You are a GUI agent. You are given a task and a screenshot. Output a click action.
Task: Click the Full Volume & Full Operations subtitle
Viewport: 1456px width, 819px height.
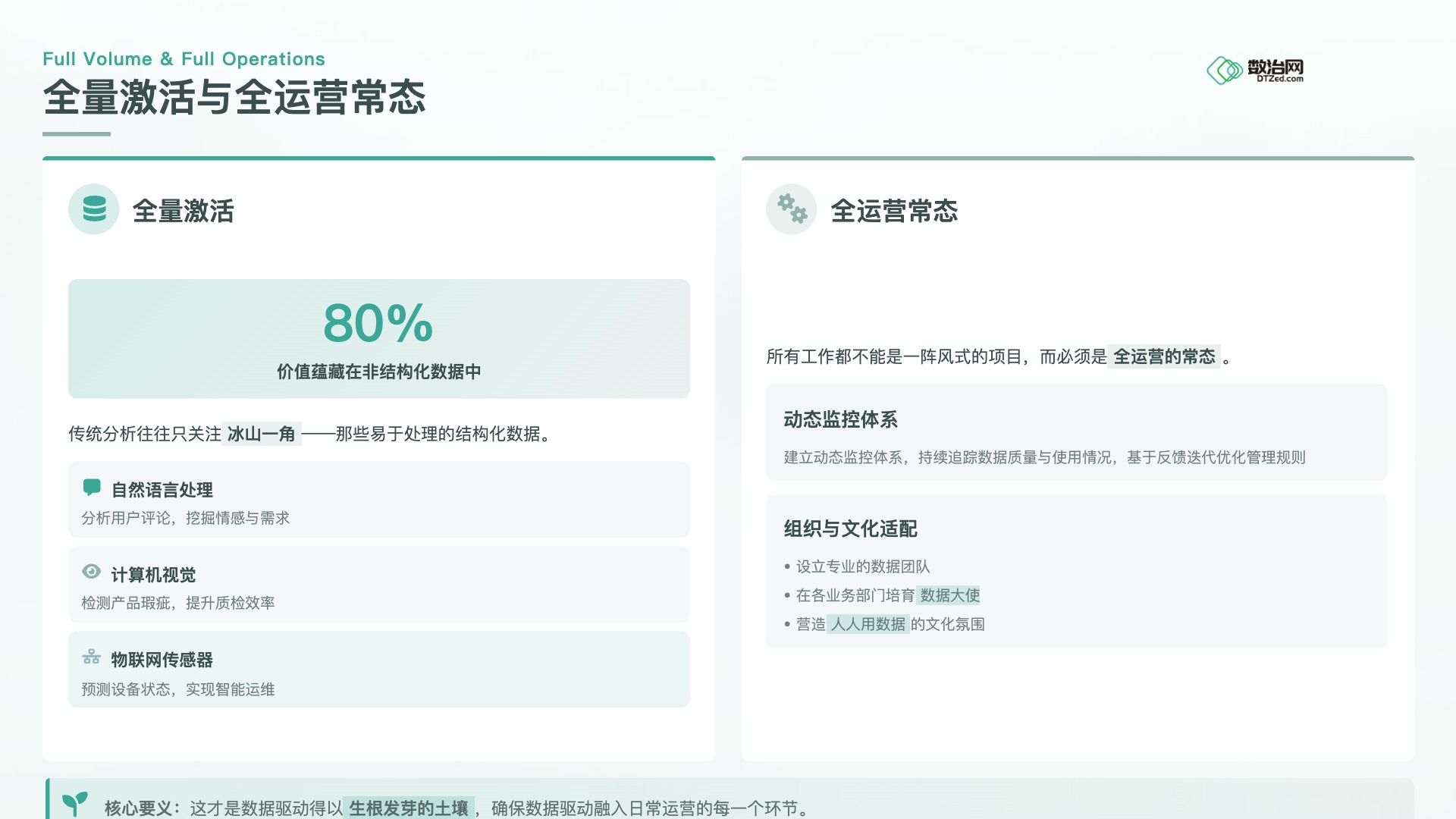(184, 59)
